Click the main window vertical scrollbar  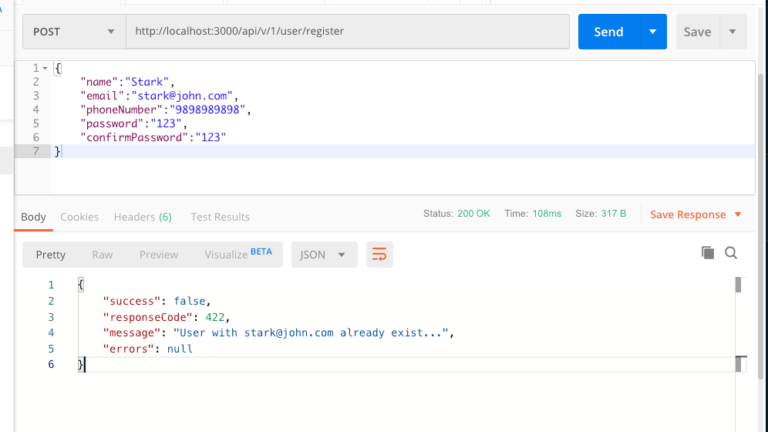click(761, 225)
